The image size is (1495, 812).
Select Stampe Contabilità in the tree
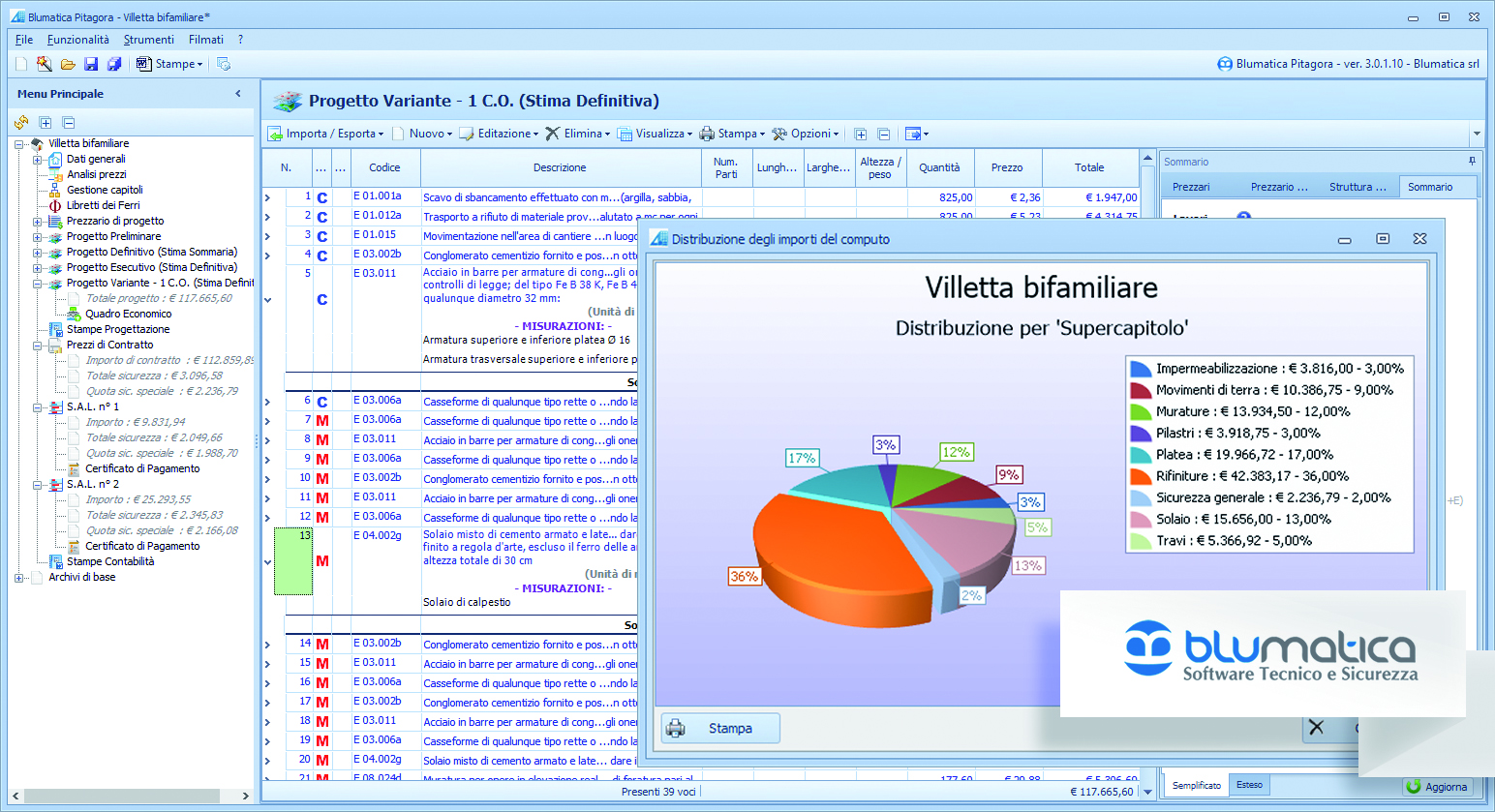click(110, 561)
